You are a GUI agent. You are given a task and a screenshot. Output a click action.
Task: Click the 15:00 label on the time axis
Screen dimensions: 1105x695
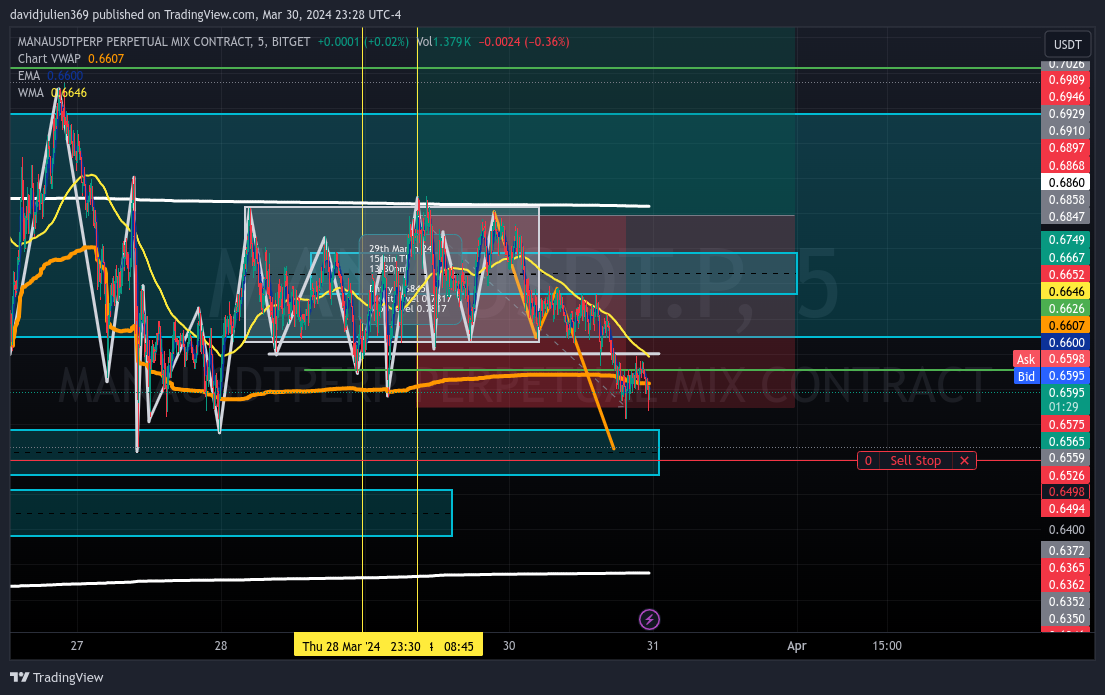tap(887, 646)
